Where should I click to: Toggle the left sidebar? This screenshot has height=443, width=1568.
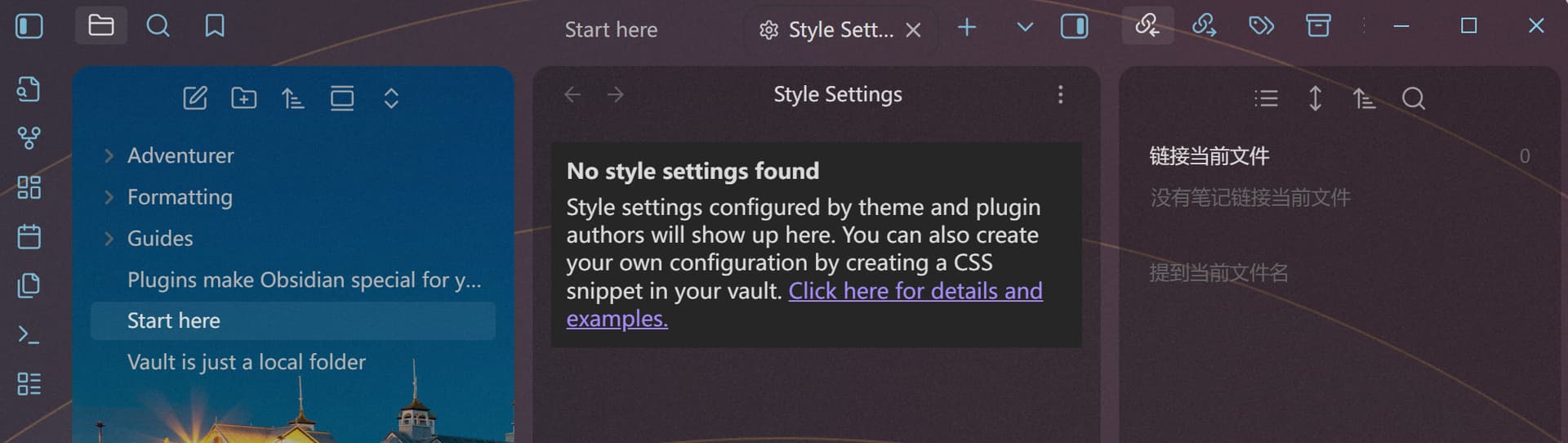coord(29,26)
